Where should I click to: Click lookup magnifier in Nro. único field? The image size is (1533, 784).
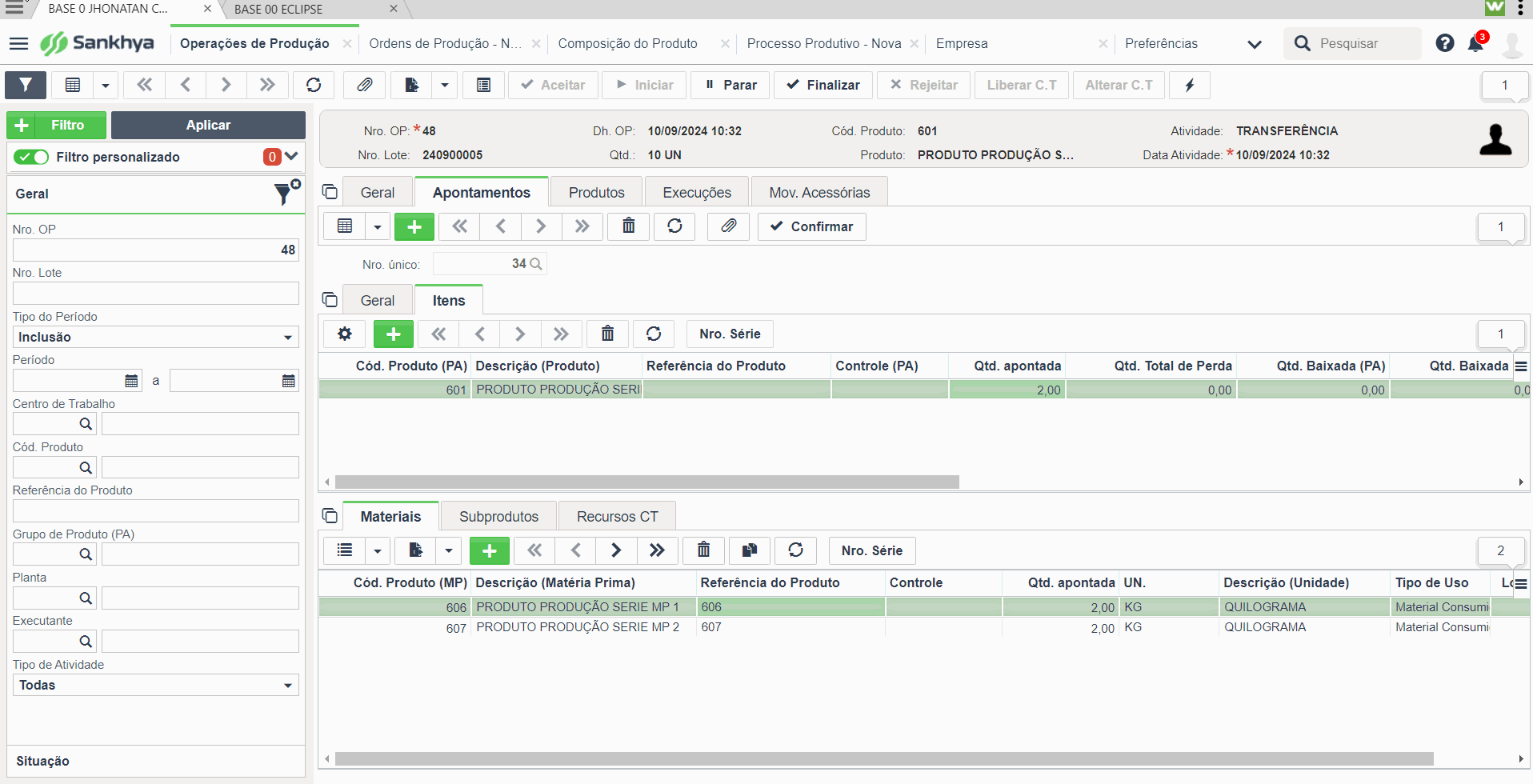coord(536,264)
